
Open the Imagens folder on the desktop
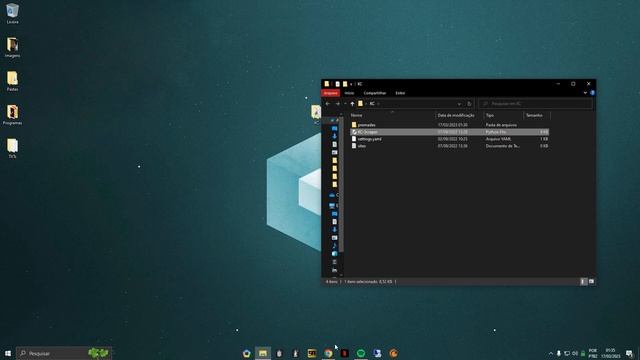pos(12,47)
